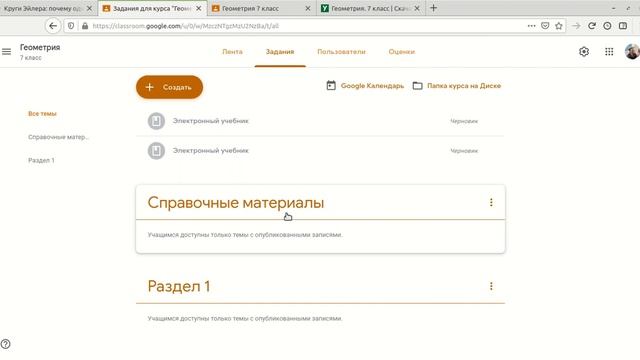The image size is (640, 360).
Task: Click the Google Календарь calendar icon
Action: pos(331,86)
